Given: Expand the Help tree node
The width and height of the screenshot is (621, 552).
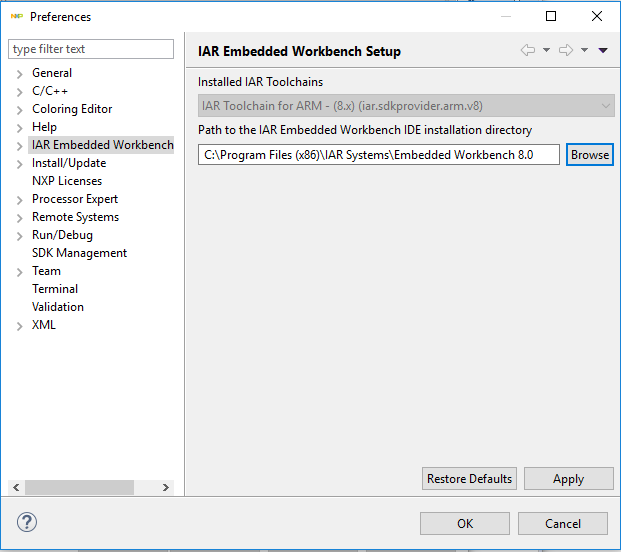Looking at the screenshot, I should [x=19, y=128].
